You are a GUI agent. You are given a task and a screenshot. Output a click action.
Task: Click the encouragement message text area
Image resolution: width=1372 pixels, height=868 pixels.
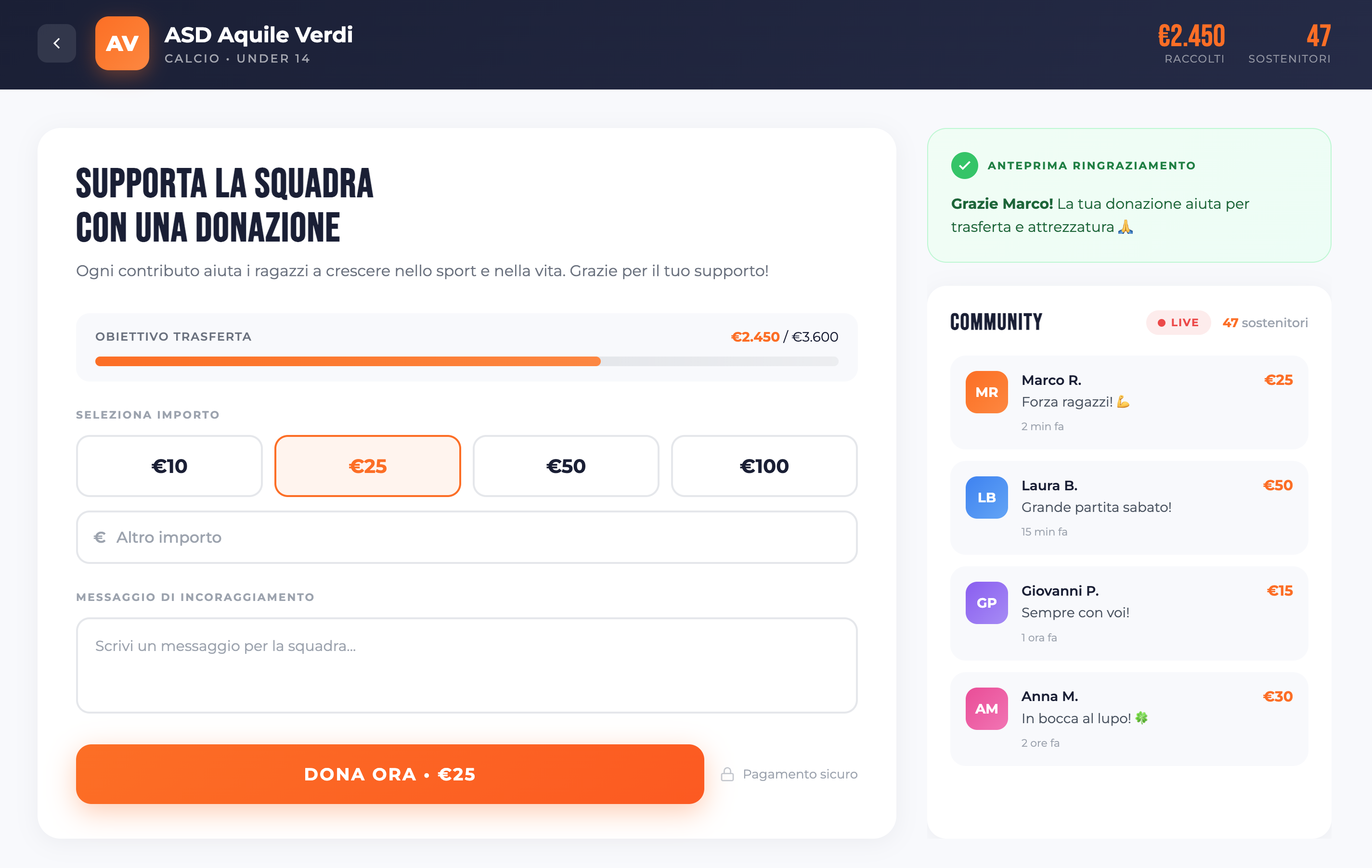coord(466,664)
